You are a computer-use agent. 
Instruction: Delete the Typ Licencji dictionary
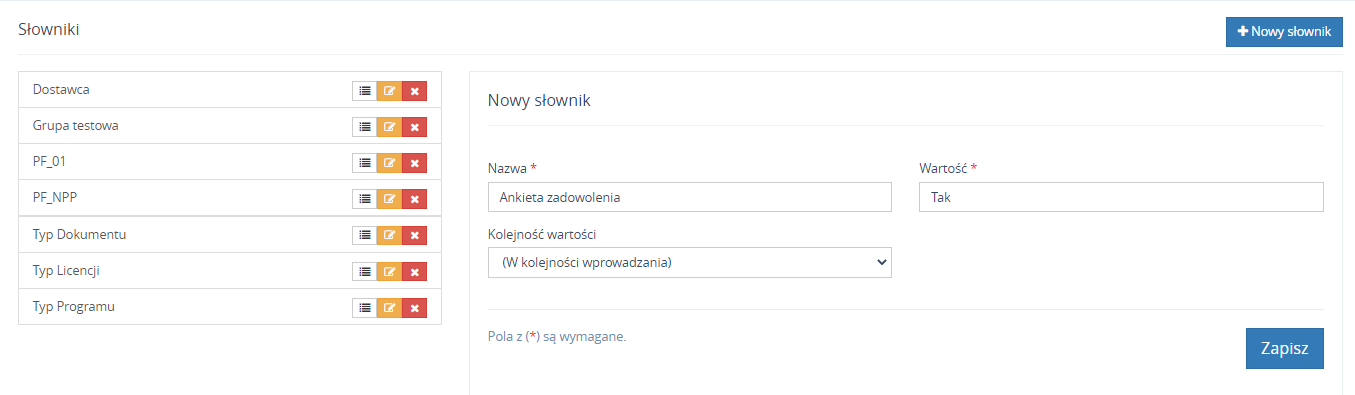click(x=415, y=271)
